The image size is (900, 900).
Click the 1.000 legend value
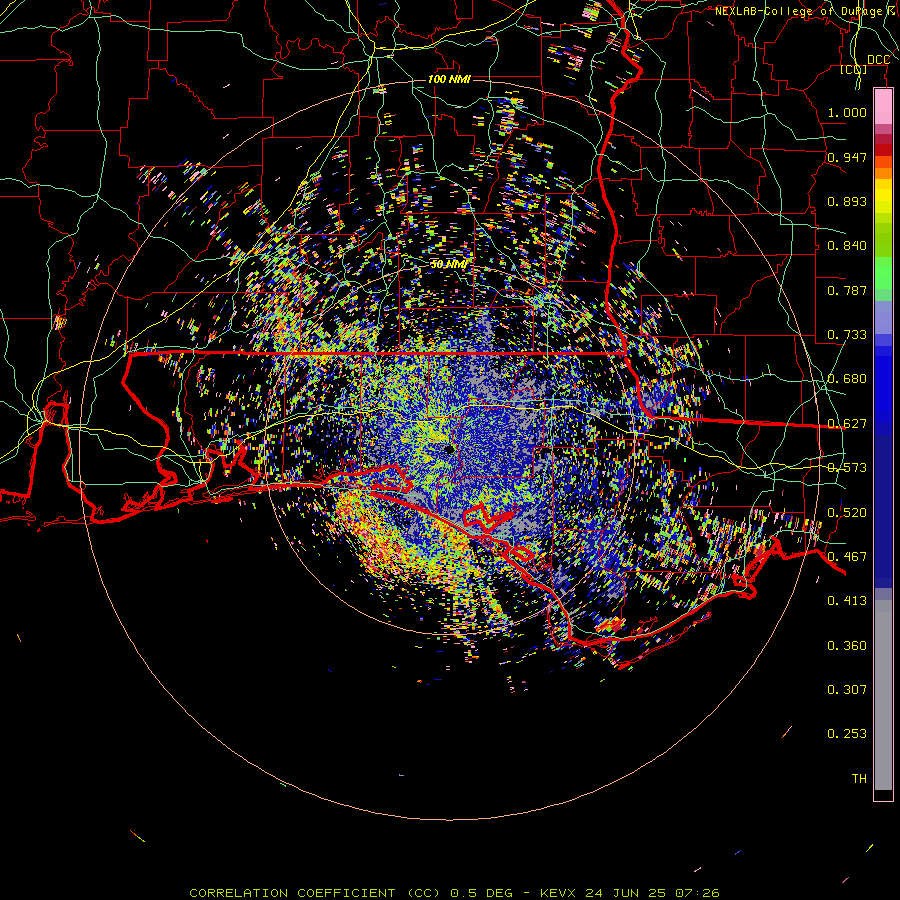click(847, 112)
